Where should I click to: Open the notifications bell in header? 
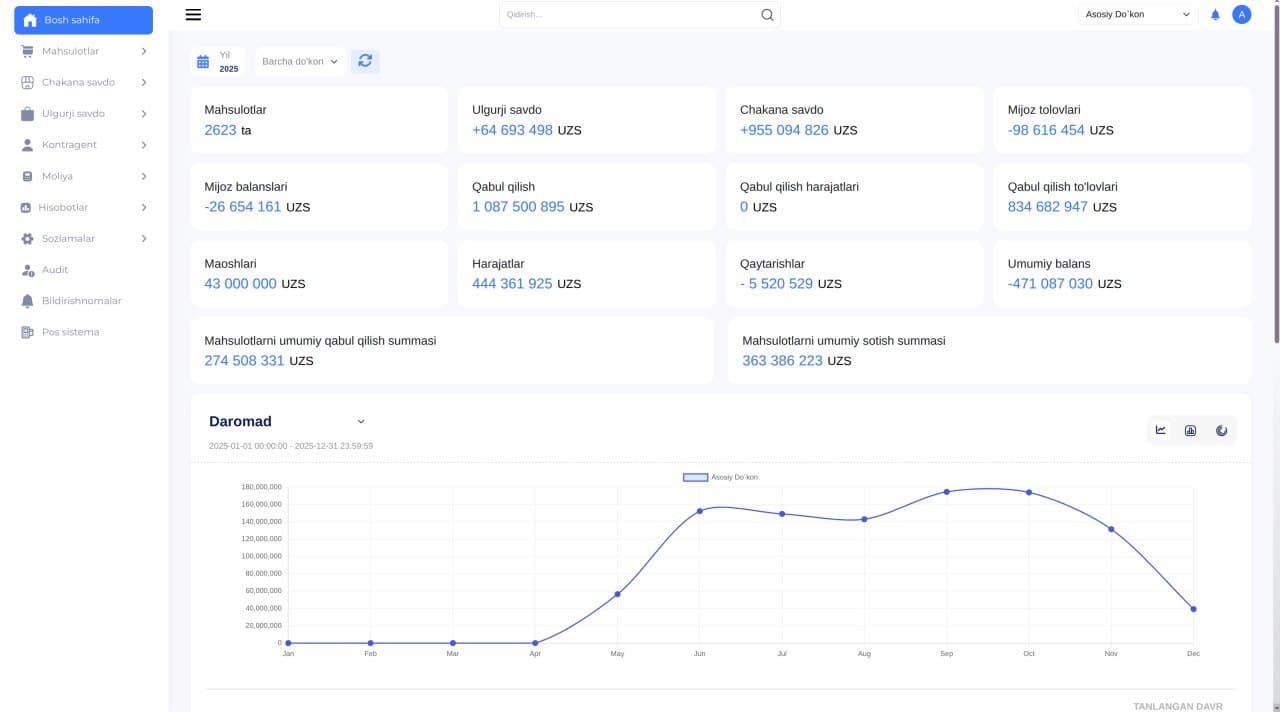(1215, 15)
